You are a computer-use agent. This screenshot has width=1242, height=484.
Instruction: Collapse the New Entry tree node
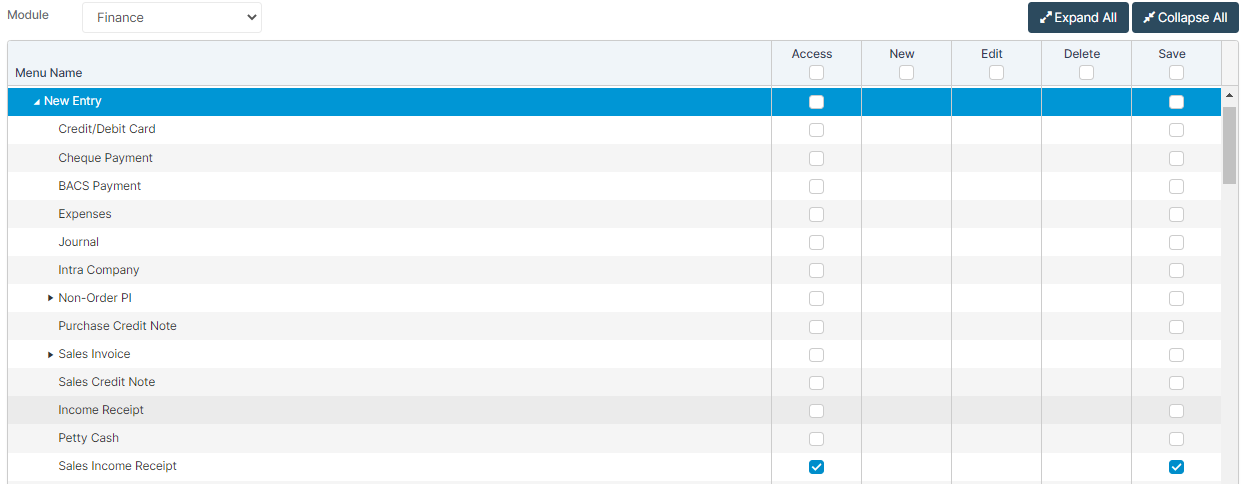[x=37, y=102]
